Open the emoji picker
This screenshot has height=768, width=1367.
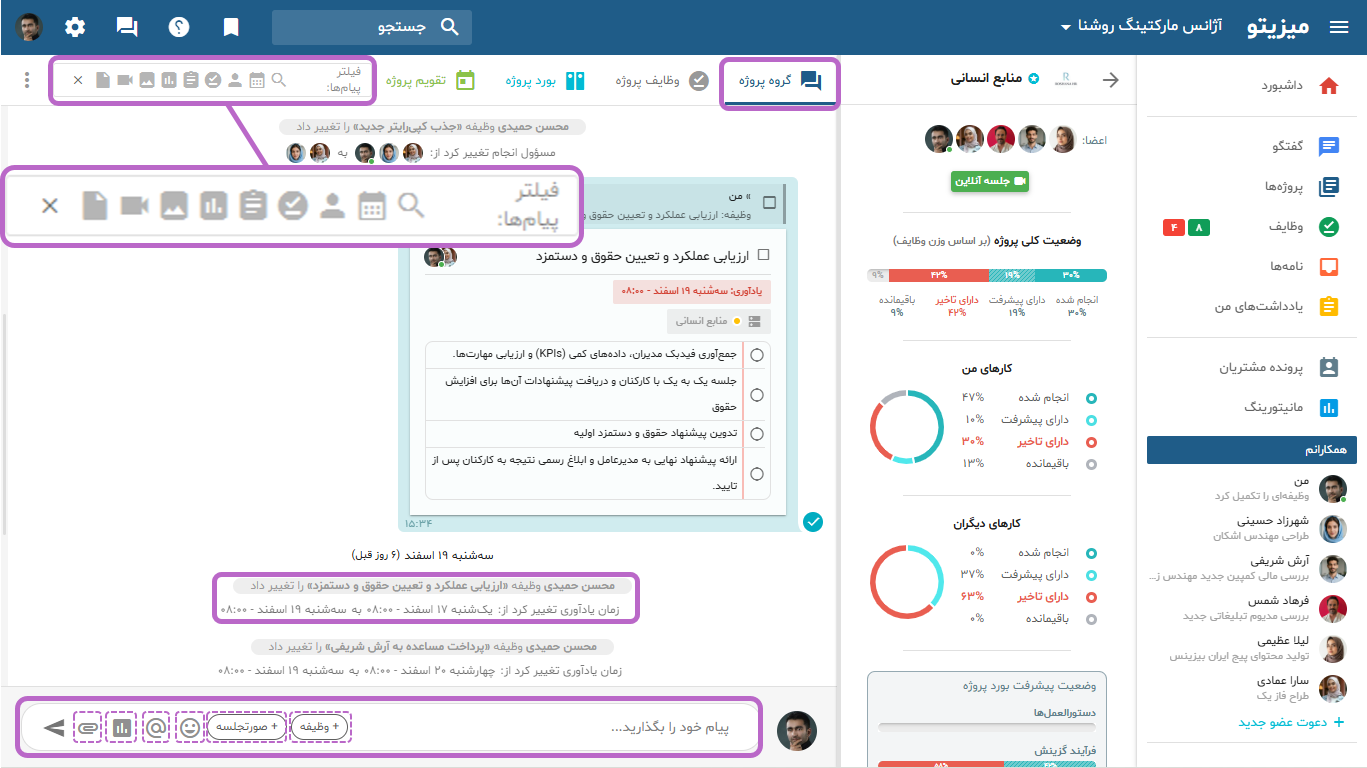point(190,727)
